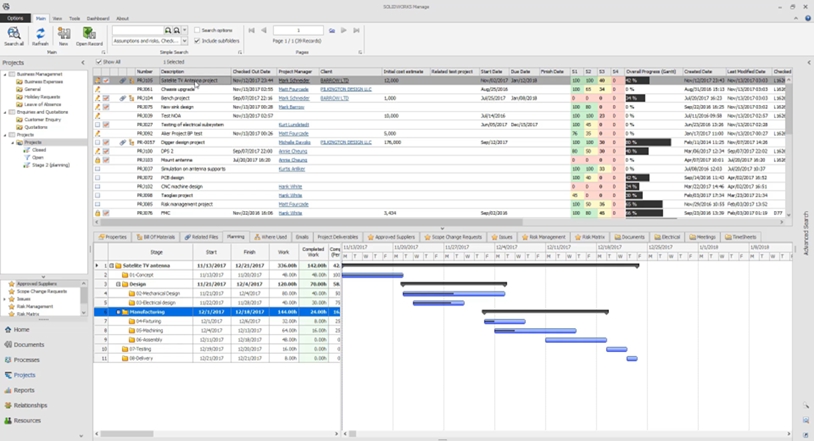Viewport: 814px width, 441px height.
Task: Open BARROW LTD link on Bench project row
Action: coord(334,98)
